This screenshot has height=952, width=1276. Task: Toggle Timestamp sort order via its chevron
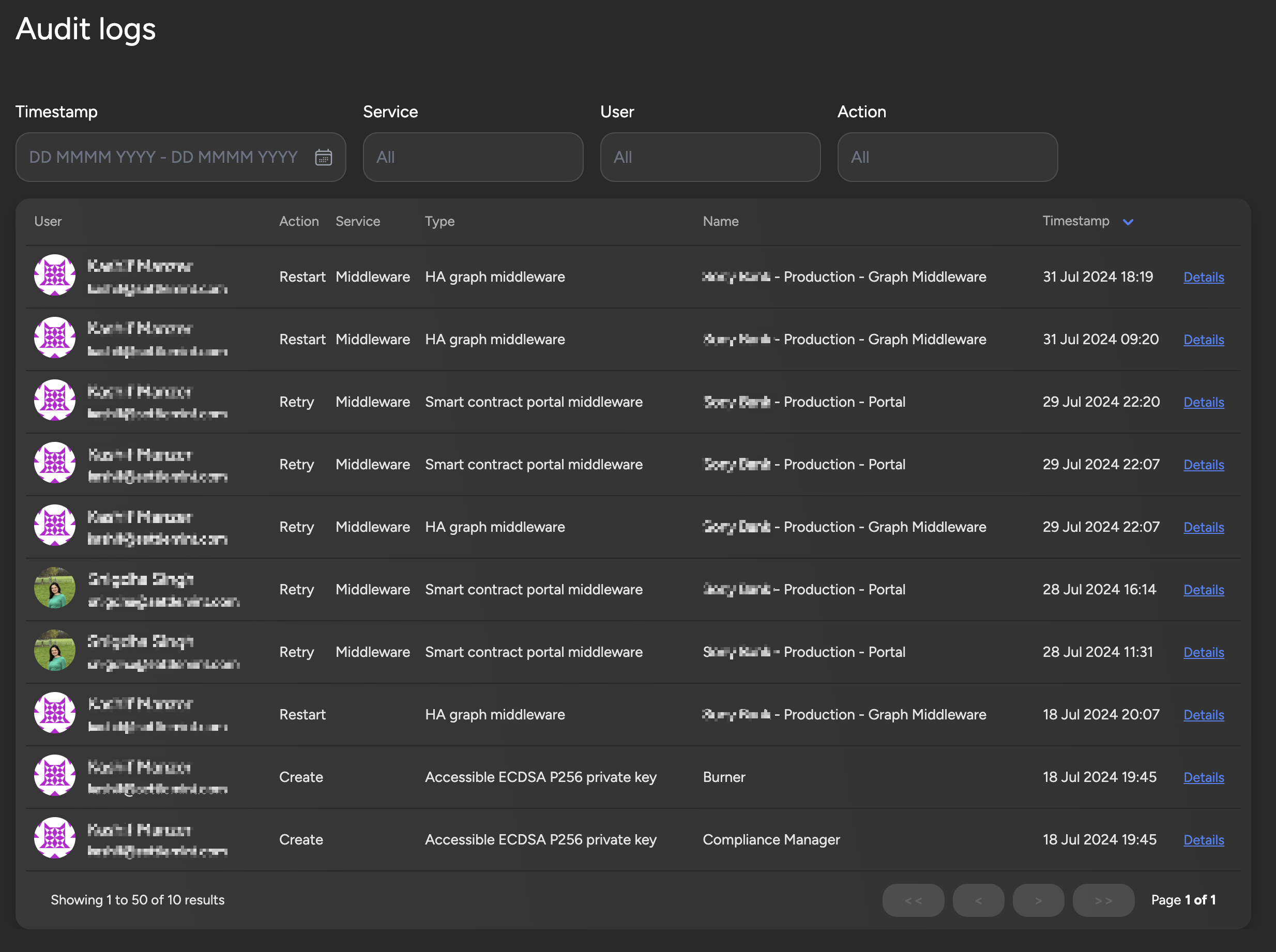click(1129, 221)
